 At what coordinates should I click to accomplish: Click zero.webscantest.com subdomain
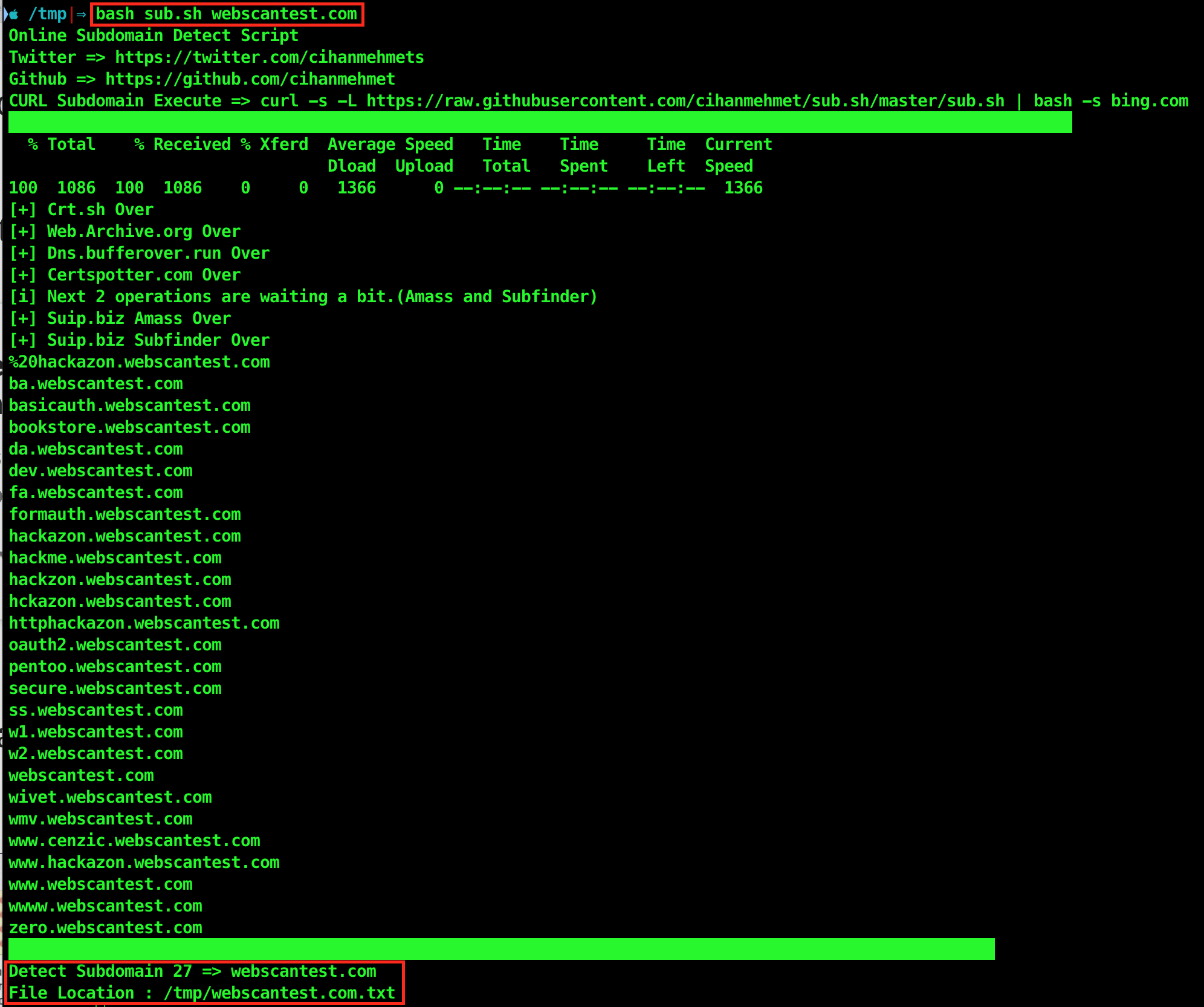tap(105, 928)
